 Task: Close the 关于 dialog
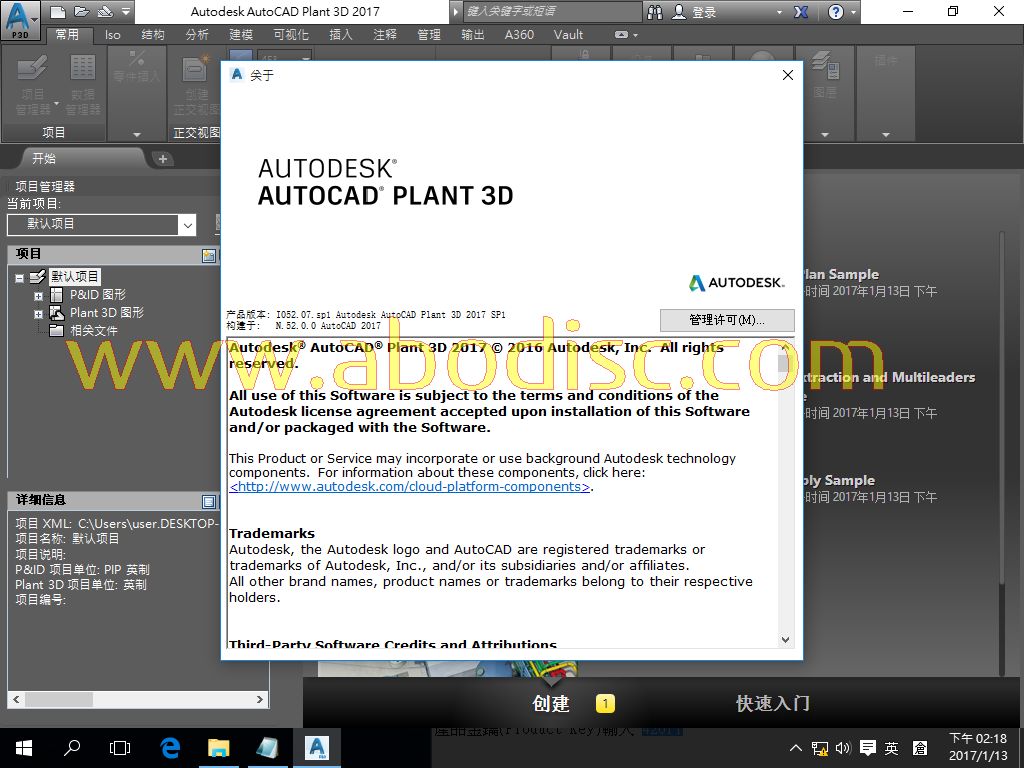pos(788,75)
